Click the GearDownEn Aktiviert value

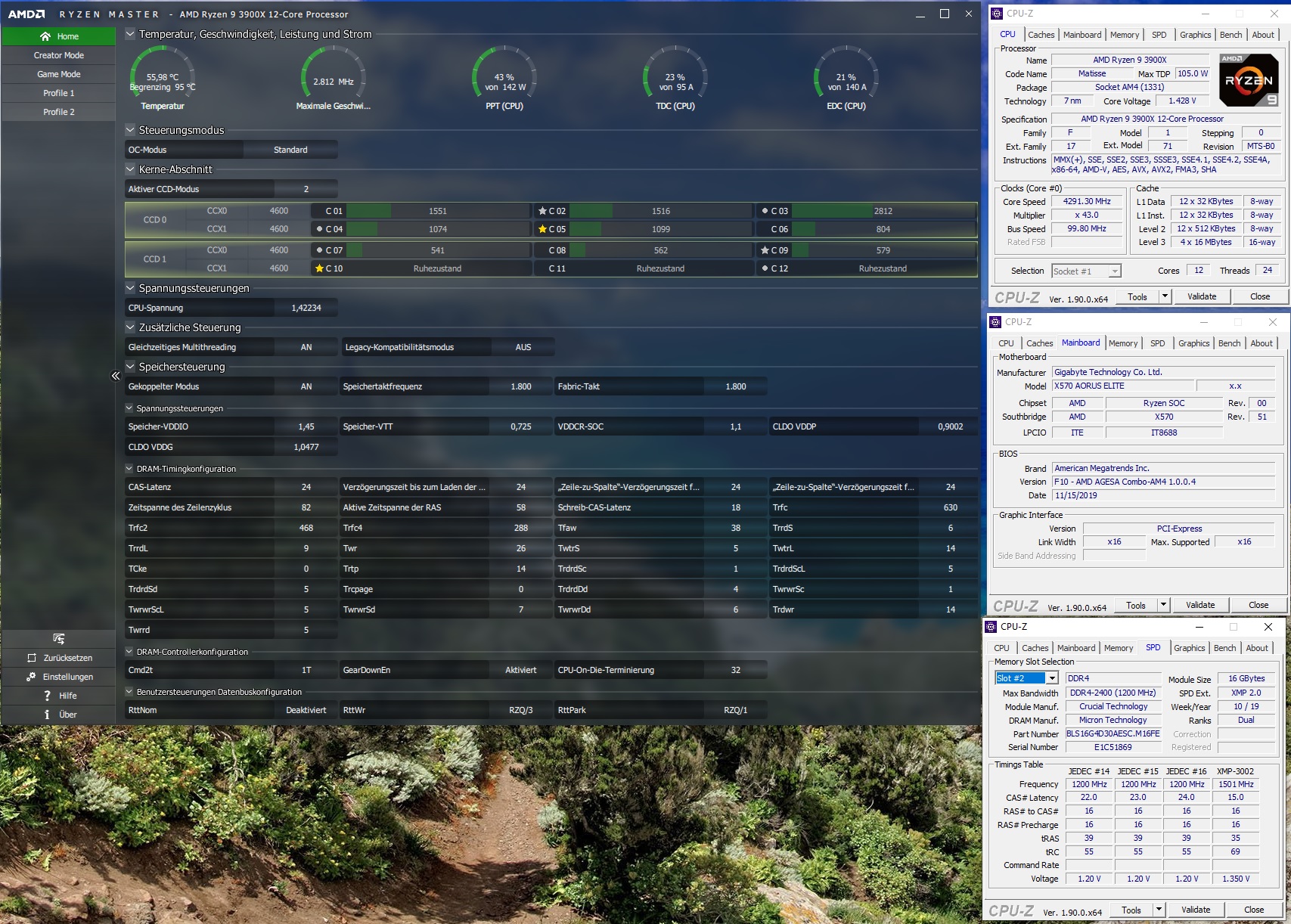click(521, 670)
